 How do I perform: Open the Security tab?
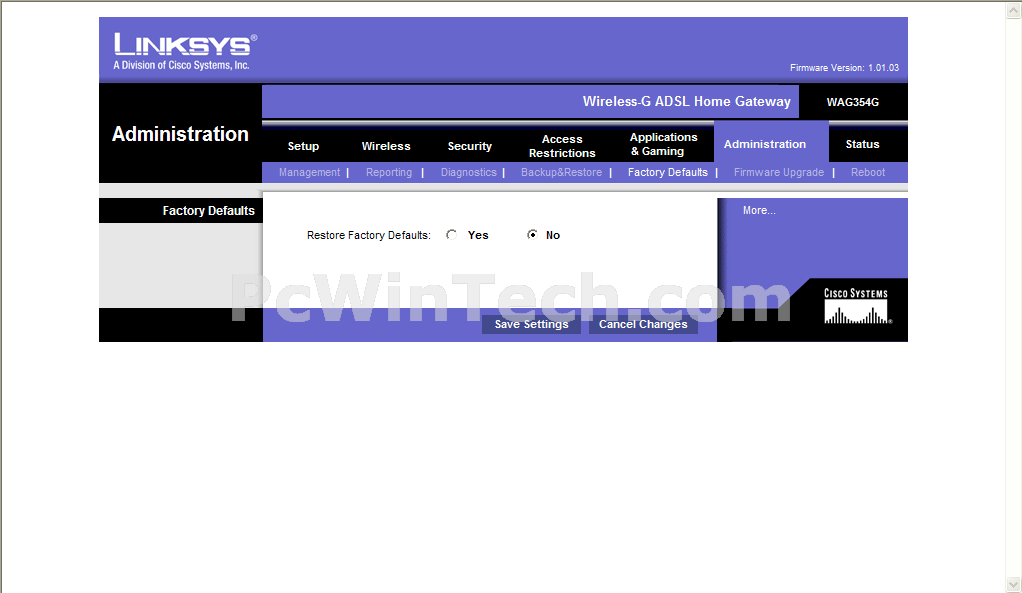click(x=469, y=146)
